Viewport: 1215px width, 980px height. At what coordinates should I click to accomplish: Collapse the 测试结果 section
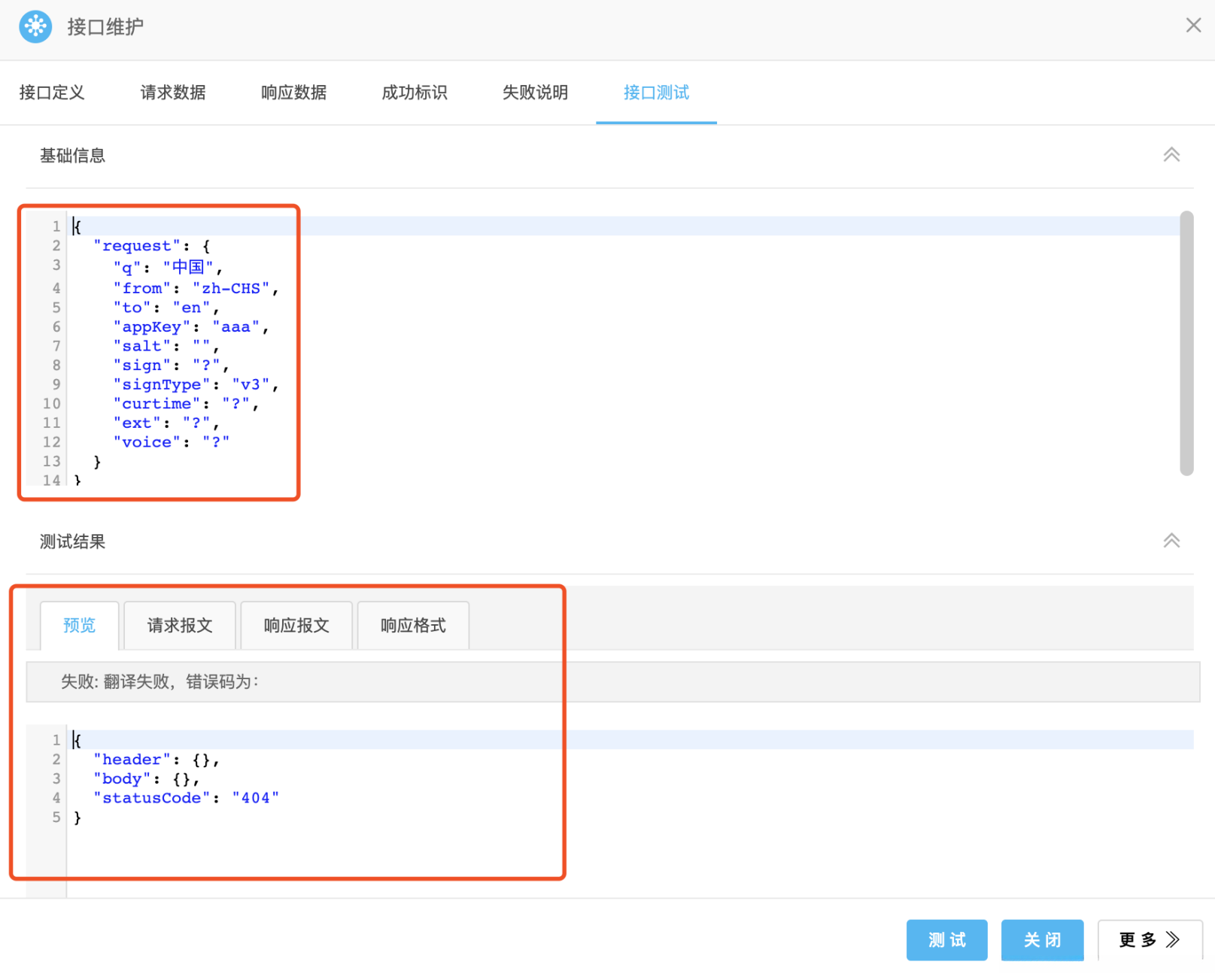click(1171, 541)
